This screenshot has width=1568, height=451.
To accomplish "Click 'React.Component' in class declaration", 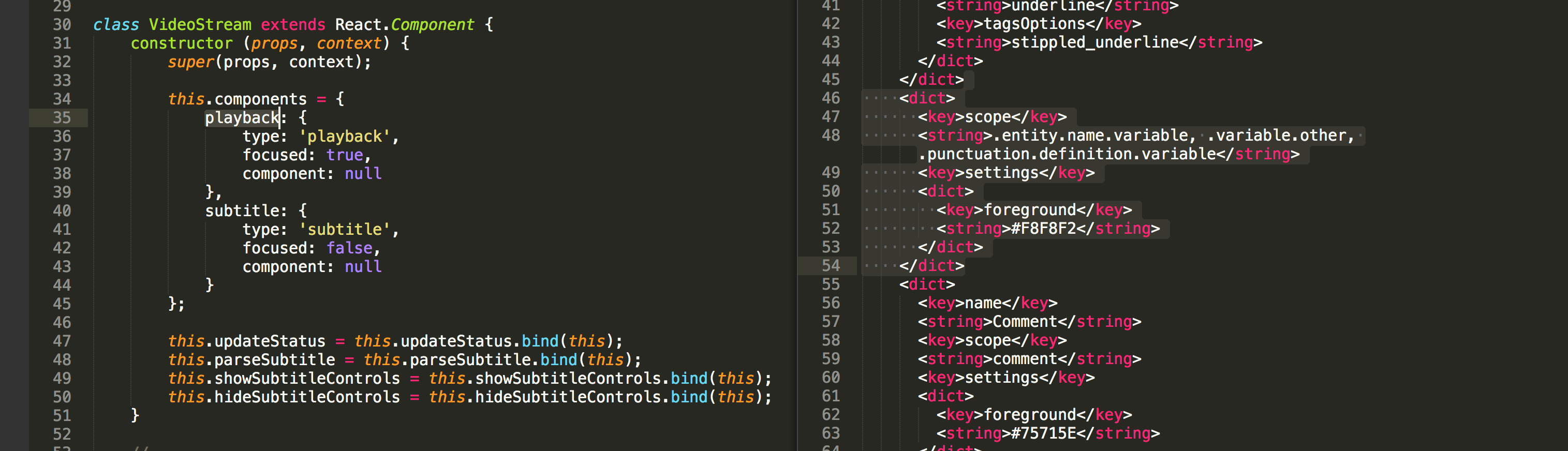I will tap(404, 24).
